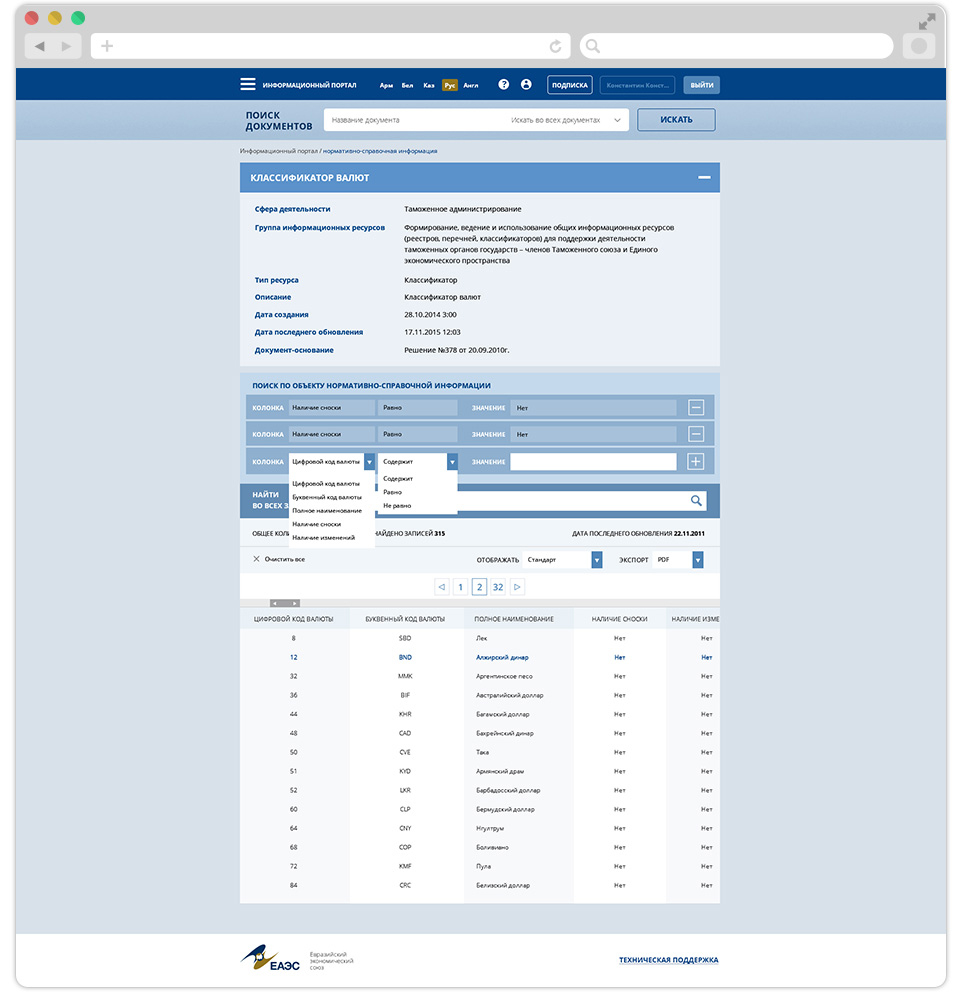Select page 2 in pagination
The image size is (960, 999).
(x=480, y=587)
